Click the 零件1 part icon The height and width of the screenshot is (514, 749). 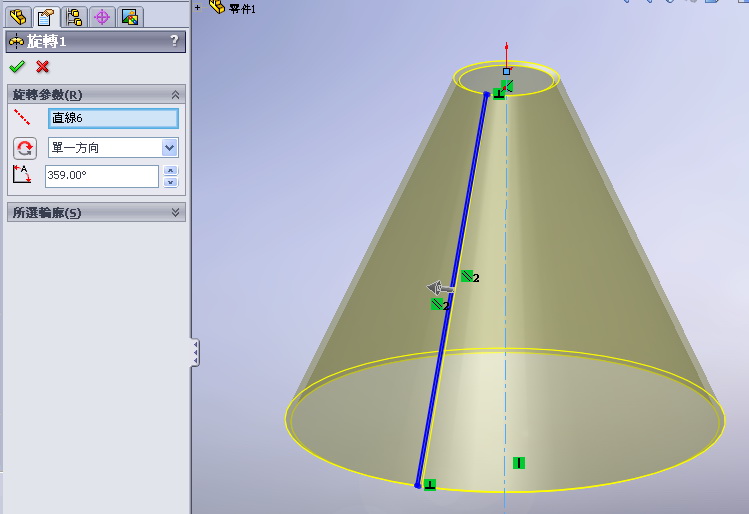point(217,7)
